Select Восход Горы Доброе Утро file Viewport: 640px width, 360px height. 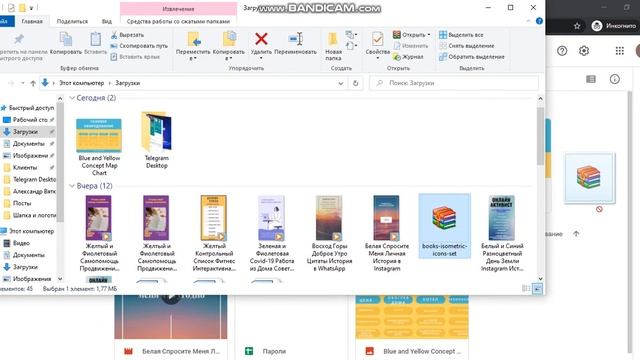[x=329, y=233]
